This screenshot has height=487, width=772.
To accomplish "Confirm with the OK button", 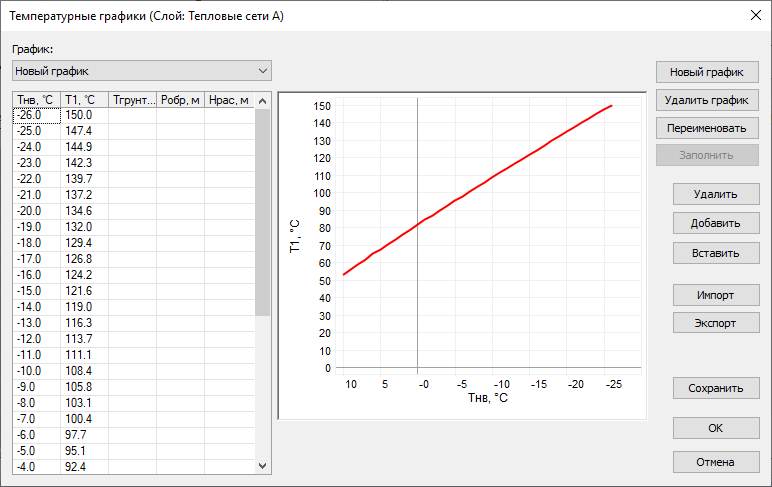I will pos(715,428).
